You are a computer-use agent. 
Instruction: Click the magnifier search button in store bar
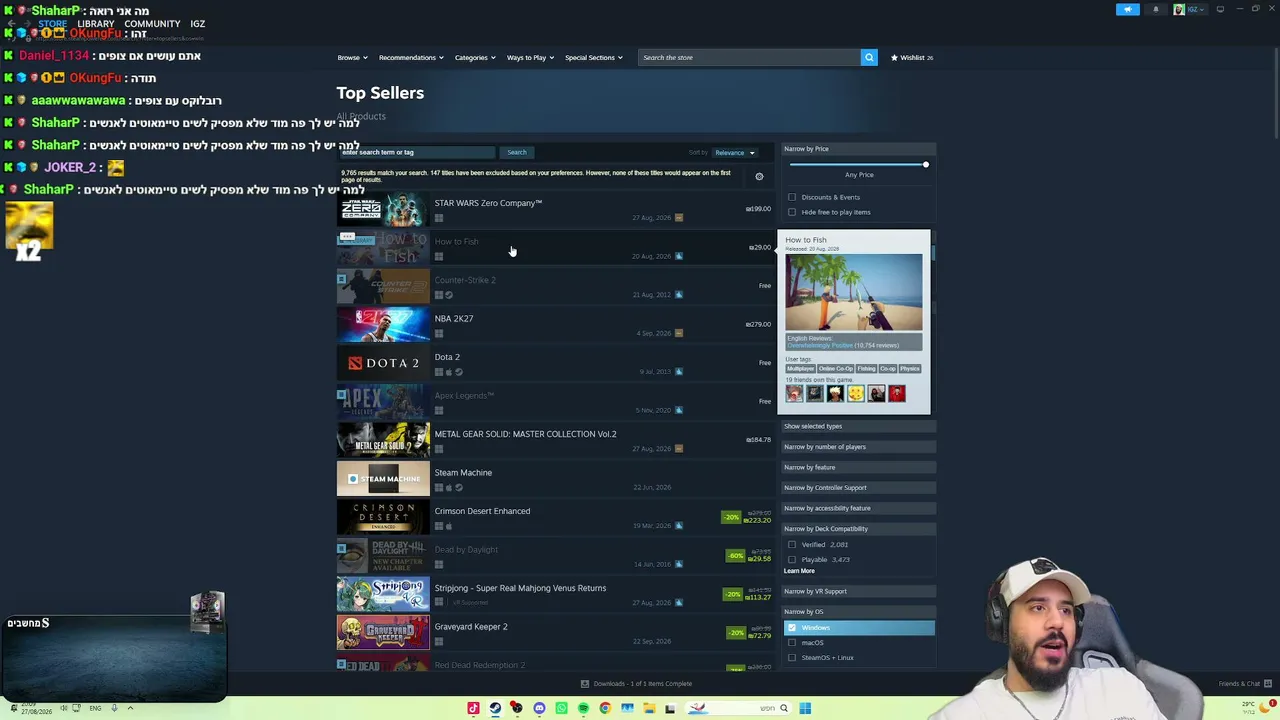pyautogui.click(x=869, y=57)
